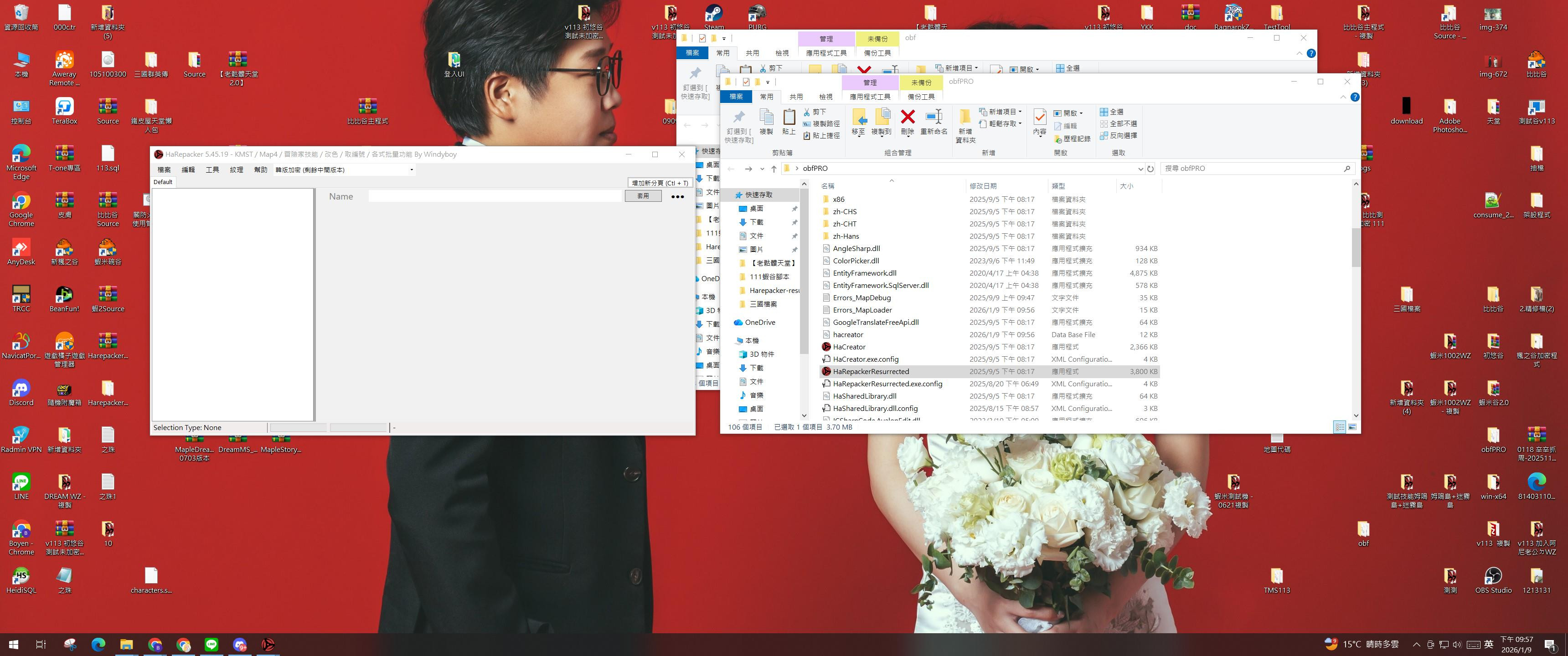This screenshot has width=1568, height=656.
Task: Click the Rename (重新命名) ribbon icon
Action: pos(933,117)
